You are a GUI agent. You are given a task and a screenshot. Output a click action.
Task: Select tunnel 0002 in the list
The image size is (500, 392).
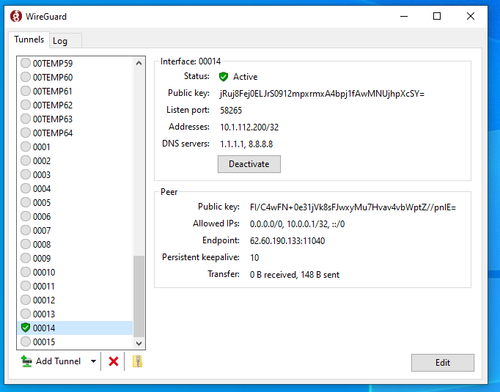(76, 161)
